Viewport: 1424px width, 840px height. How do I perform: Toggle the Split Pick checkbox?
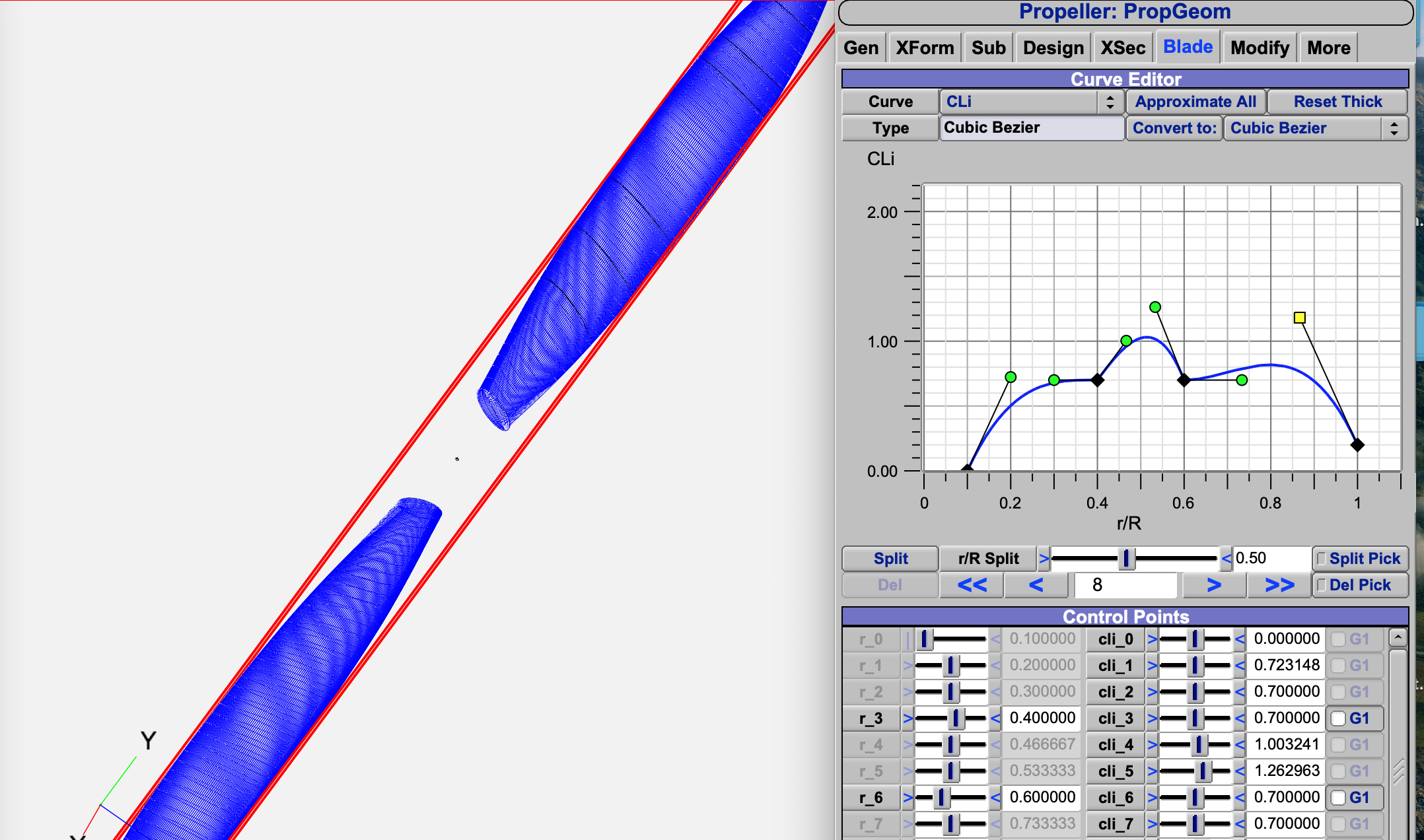click(1321, 559)
